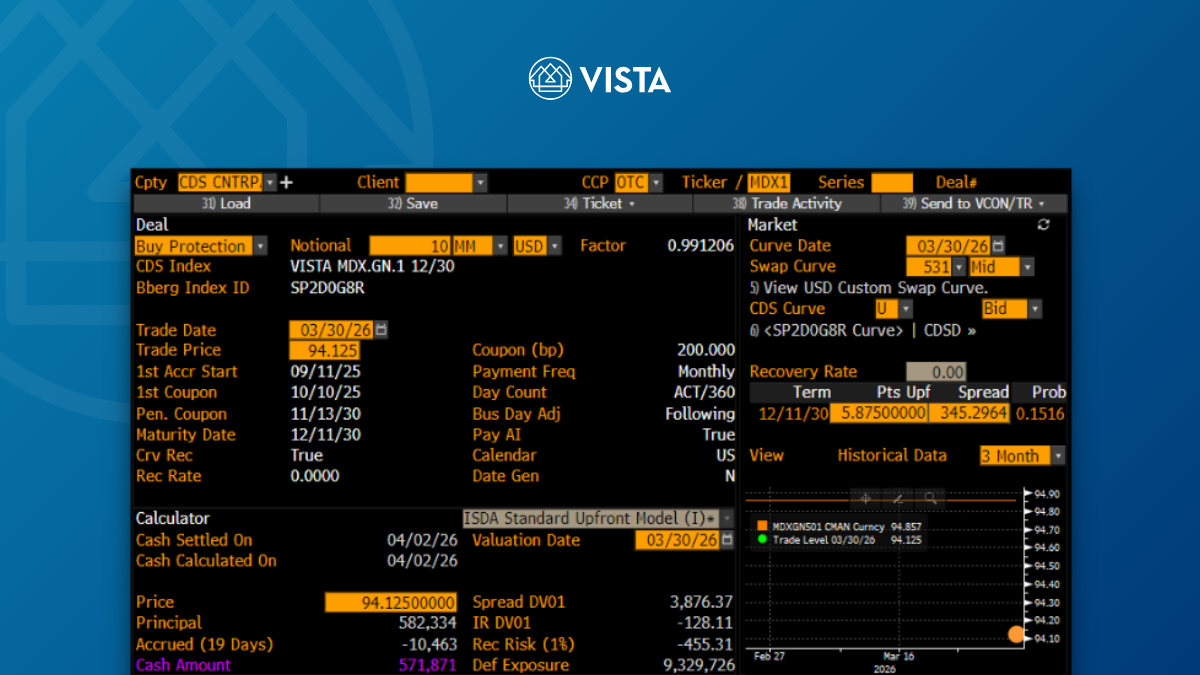Click the orange data point on chart
The image size is (1200, 675).
(1017, 634)
